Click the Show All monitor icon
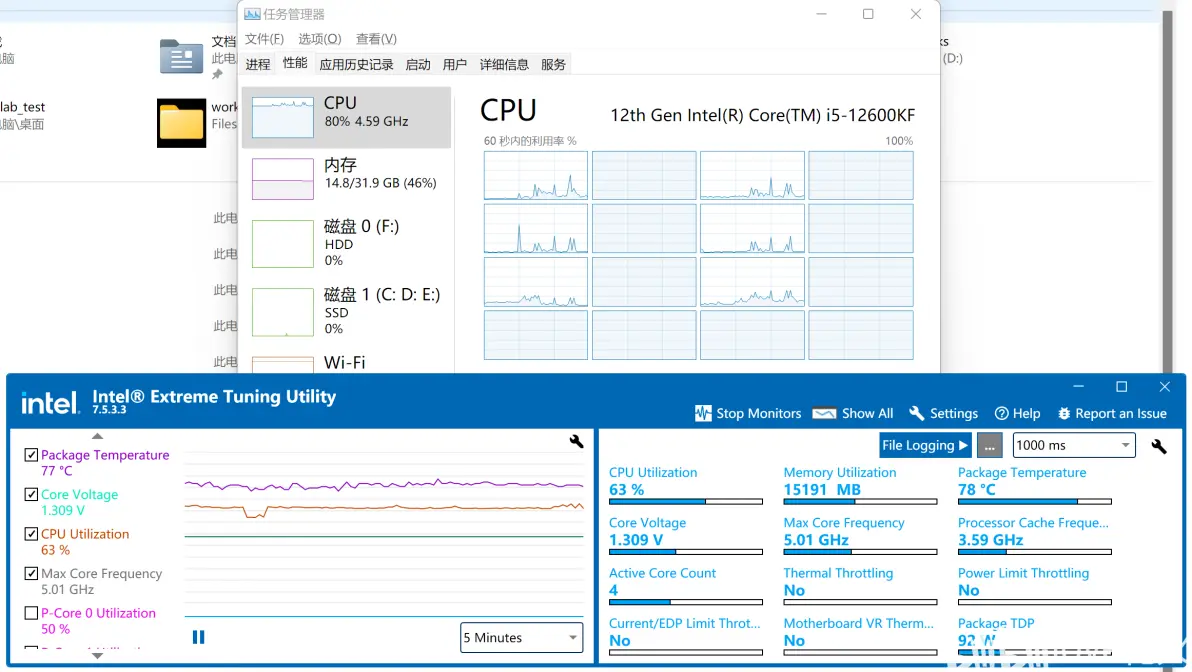The width and height of the screenshot is (1192, 672). [824, 414]
